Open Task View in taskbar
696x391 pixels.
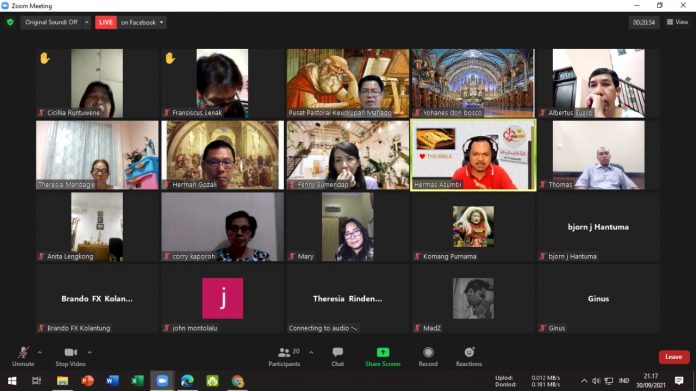point(37,381)
